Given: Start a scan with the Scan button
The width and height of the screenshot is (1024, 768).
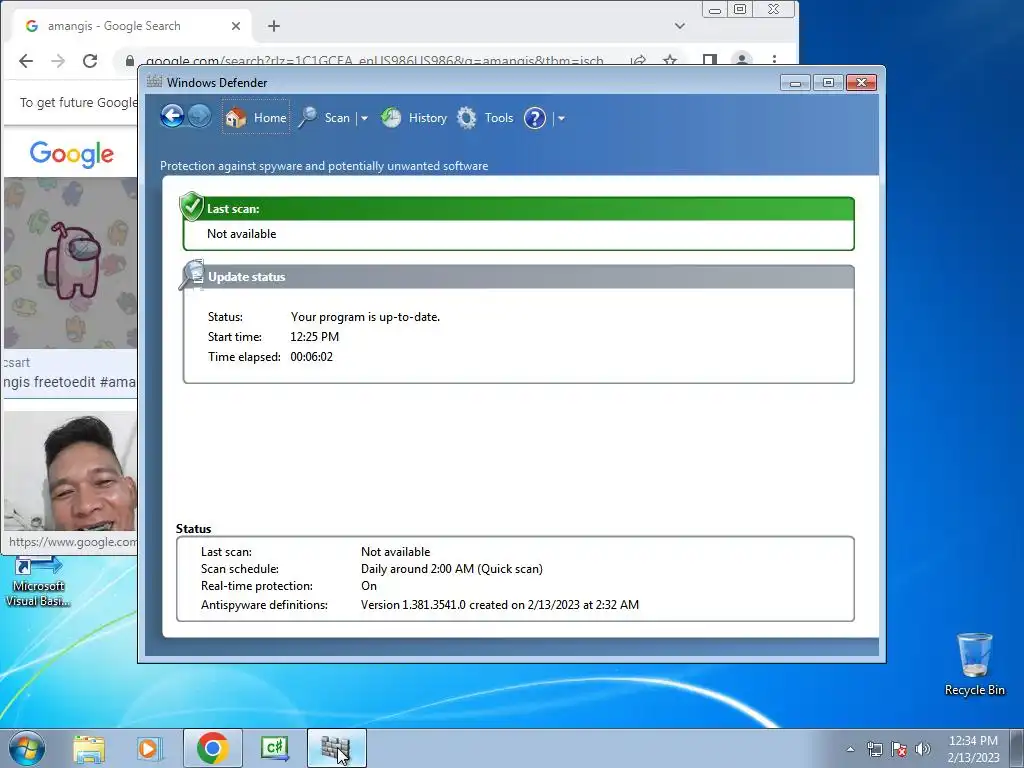Looking at the screenshot, I should (x=325, y=118).
